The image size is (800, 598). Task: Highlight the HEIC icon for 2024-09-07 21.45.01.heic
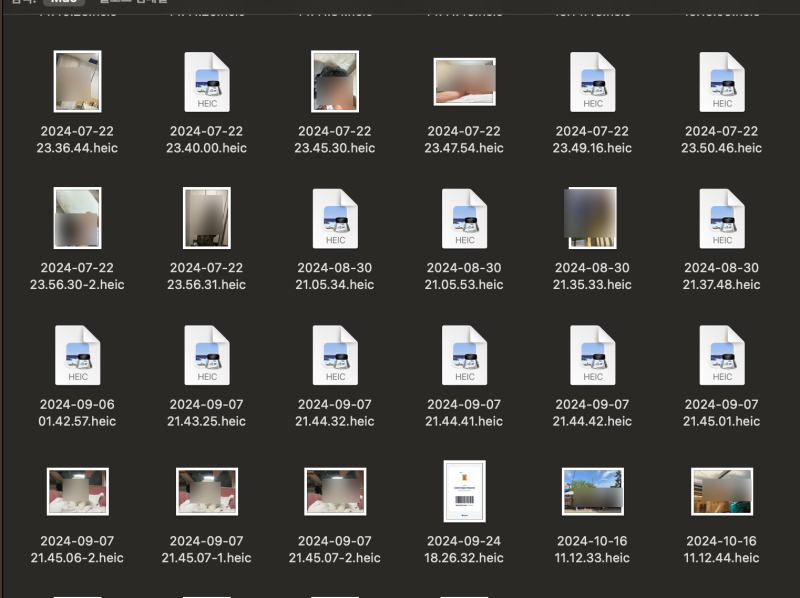click(722, 355)
